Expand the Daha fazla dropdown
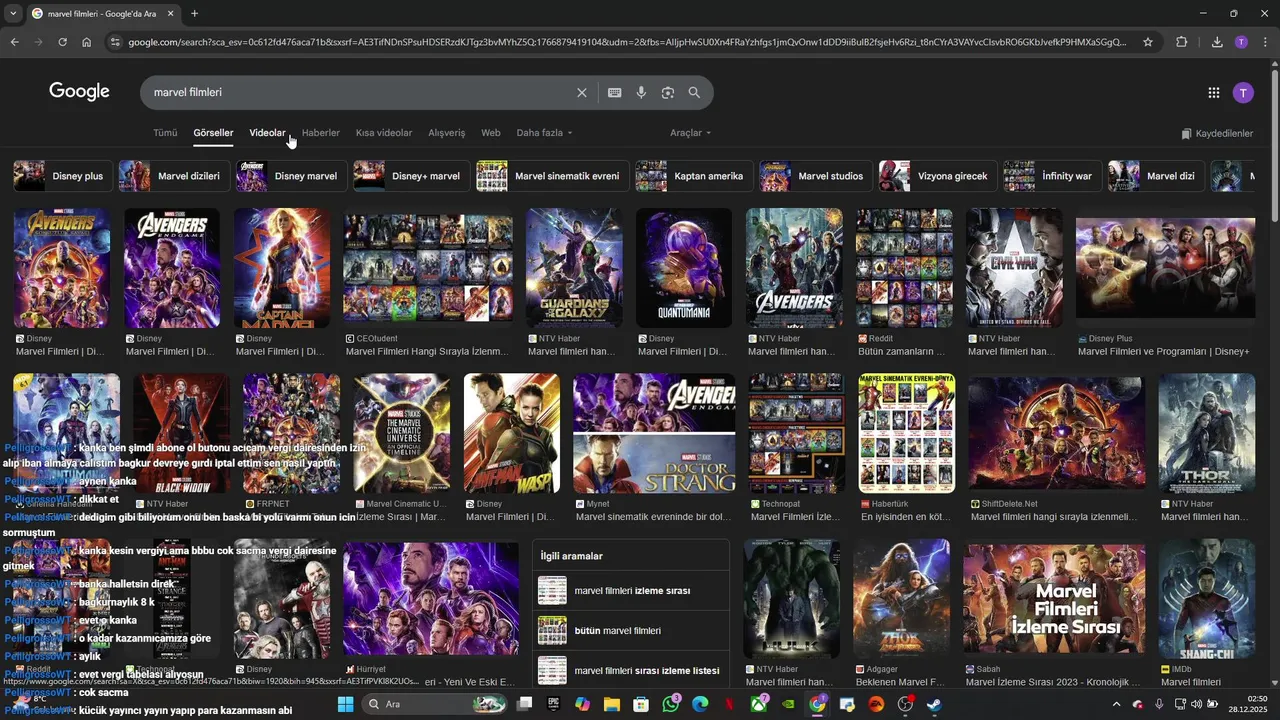This screenshot has height=720, width=1280. pyautogui.click(x=545, y=133)
